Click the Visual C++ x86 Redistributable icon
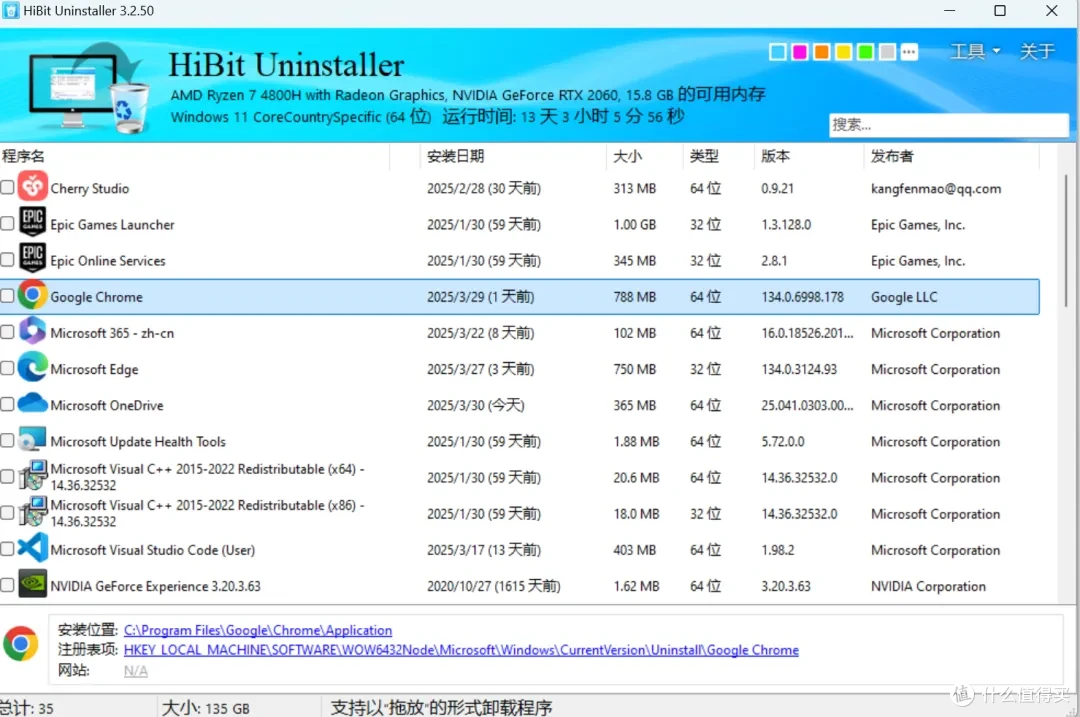The width and height of the screenshot is (1080, 717). click(x=32, y=512)
